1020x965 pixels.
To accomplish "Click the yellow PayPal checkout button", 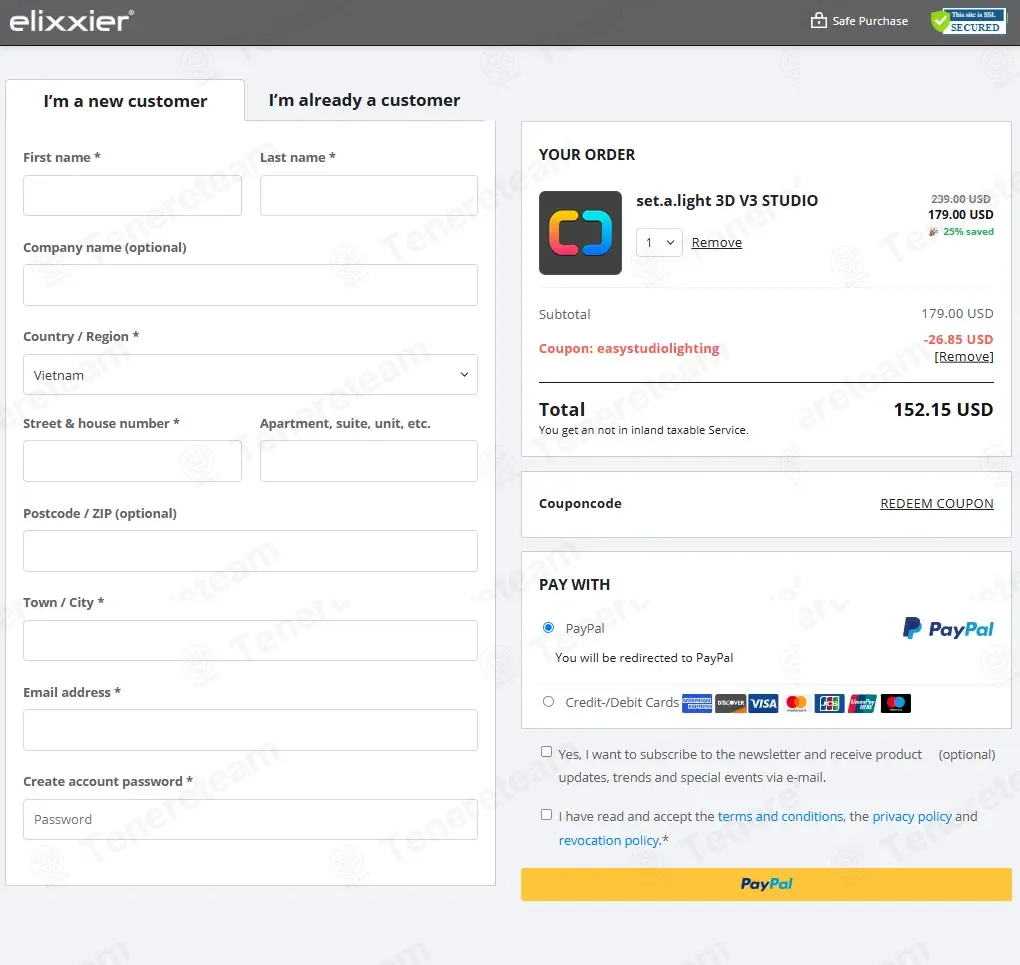I will coord(766,884).
